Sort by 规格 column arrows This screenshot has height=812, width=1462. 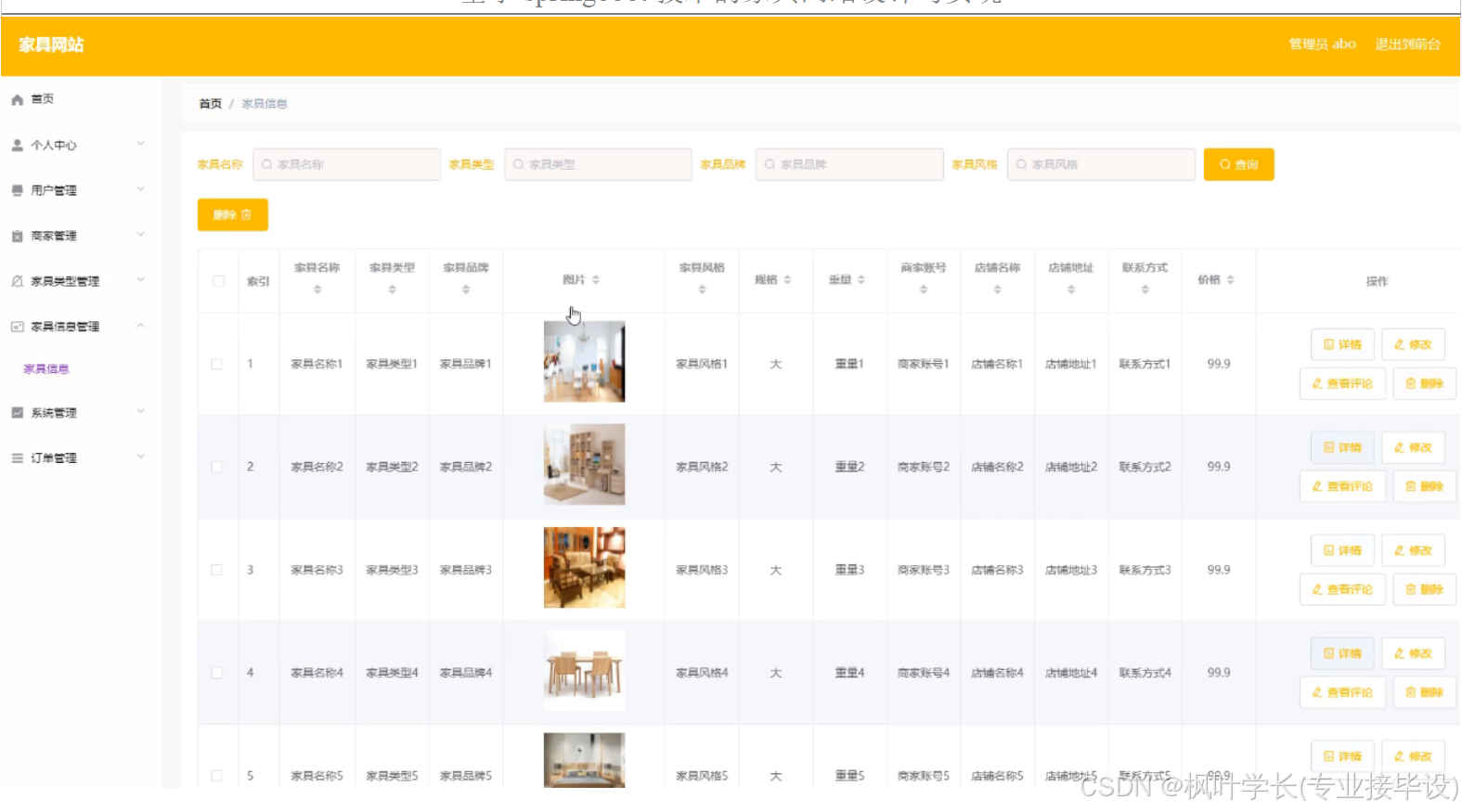pyautogui.click(x=787, y=279)
